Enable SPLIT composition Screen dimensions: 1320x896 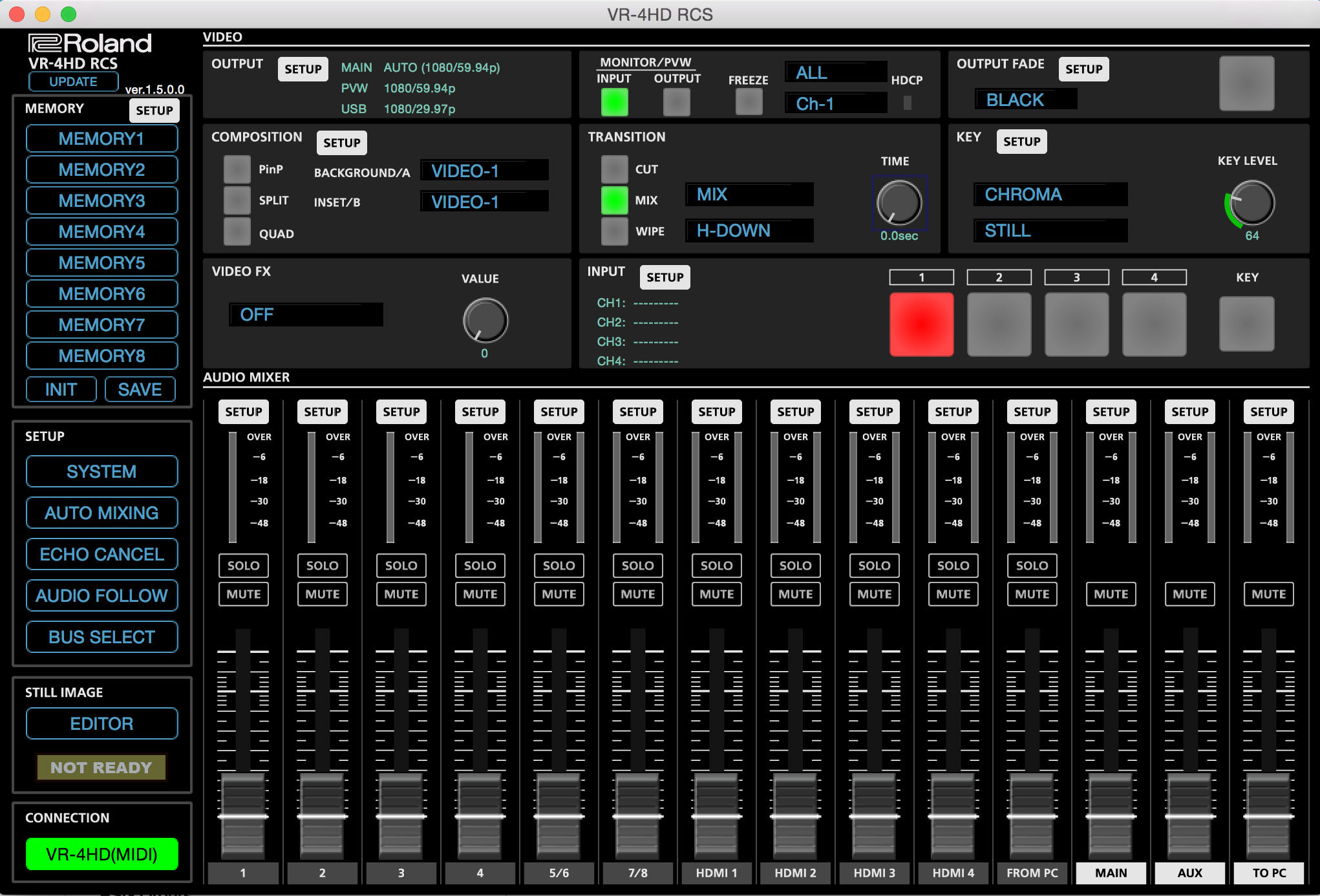tap(237, 200)
